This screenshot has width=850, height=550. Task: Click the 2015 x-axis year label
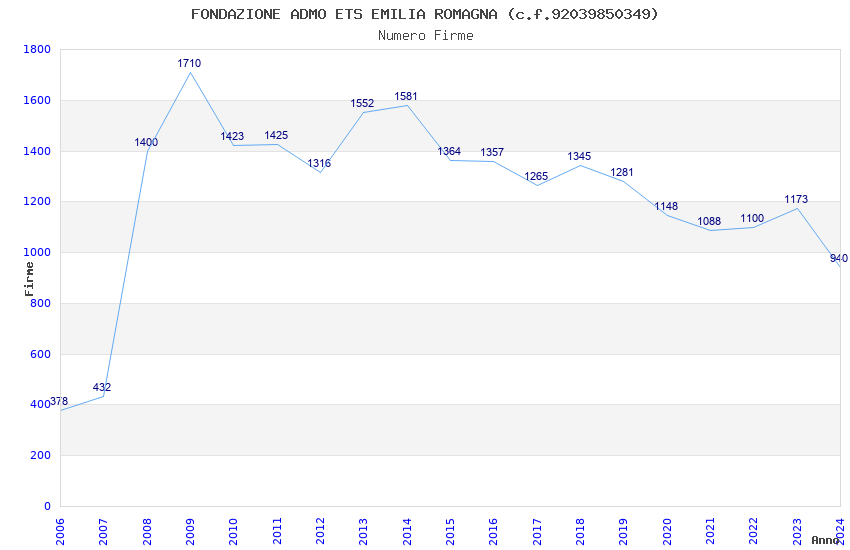(x=450, y=532)
